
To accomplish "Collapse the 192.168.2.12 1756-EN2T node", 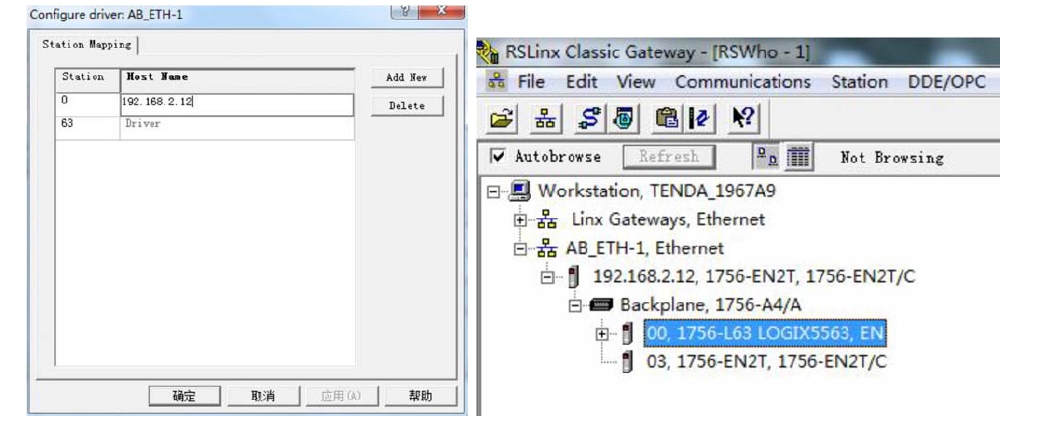I will point(547,277).
